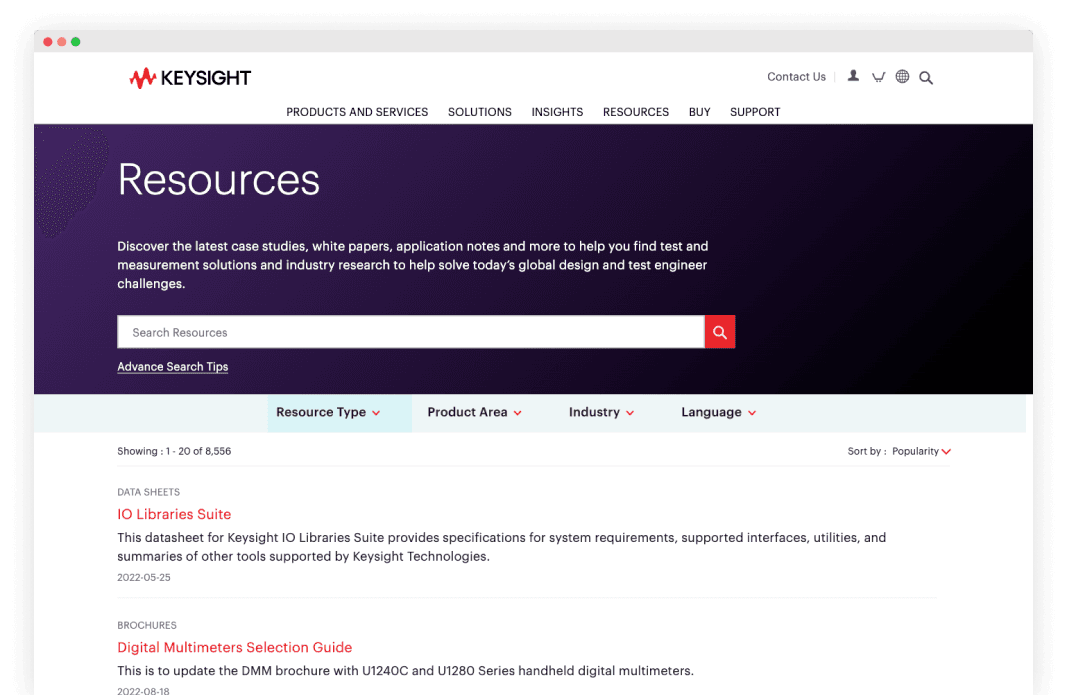The height and width of the screenshot is (695, 1067).
Task: Open the Advance Search Tips link
Action: [173, 367]
